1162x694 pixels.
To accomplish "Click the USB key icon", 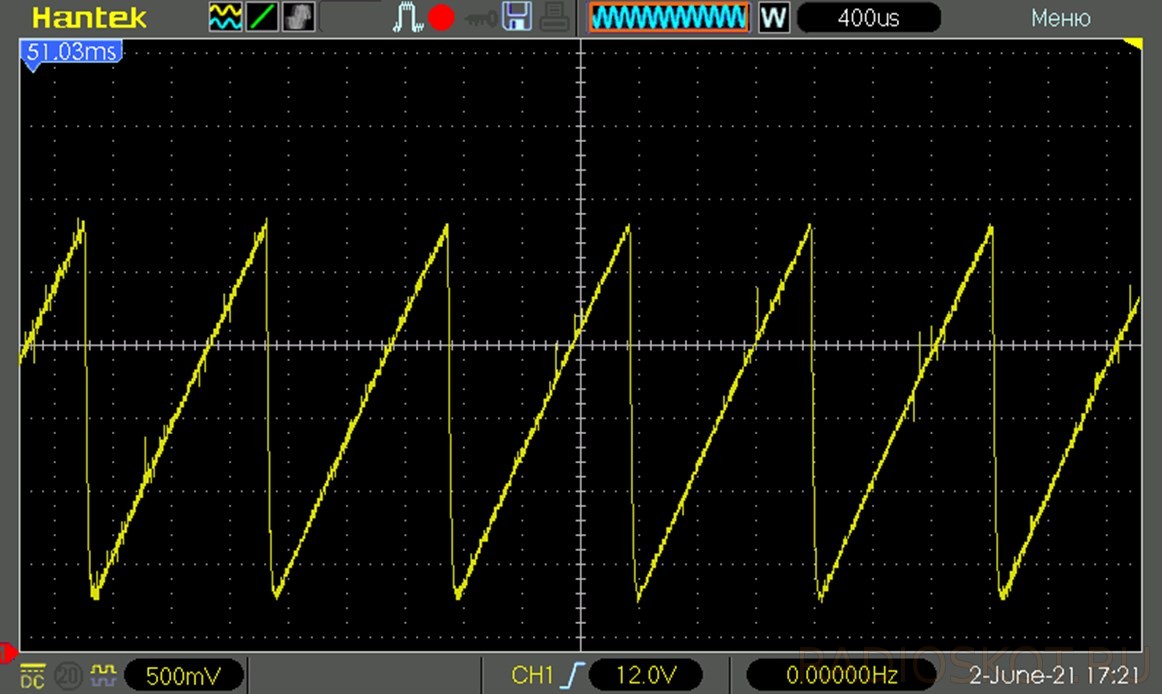I will (480, 19).
